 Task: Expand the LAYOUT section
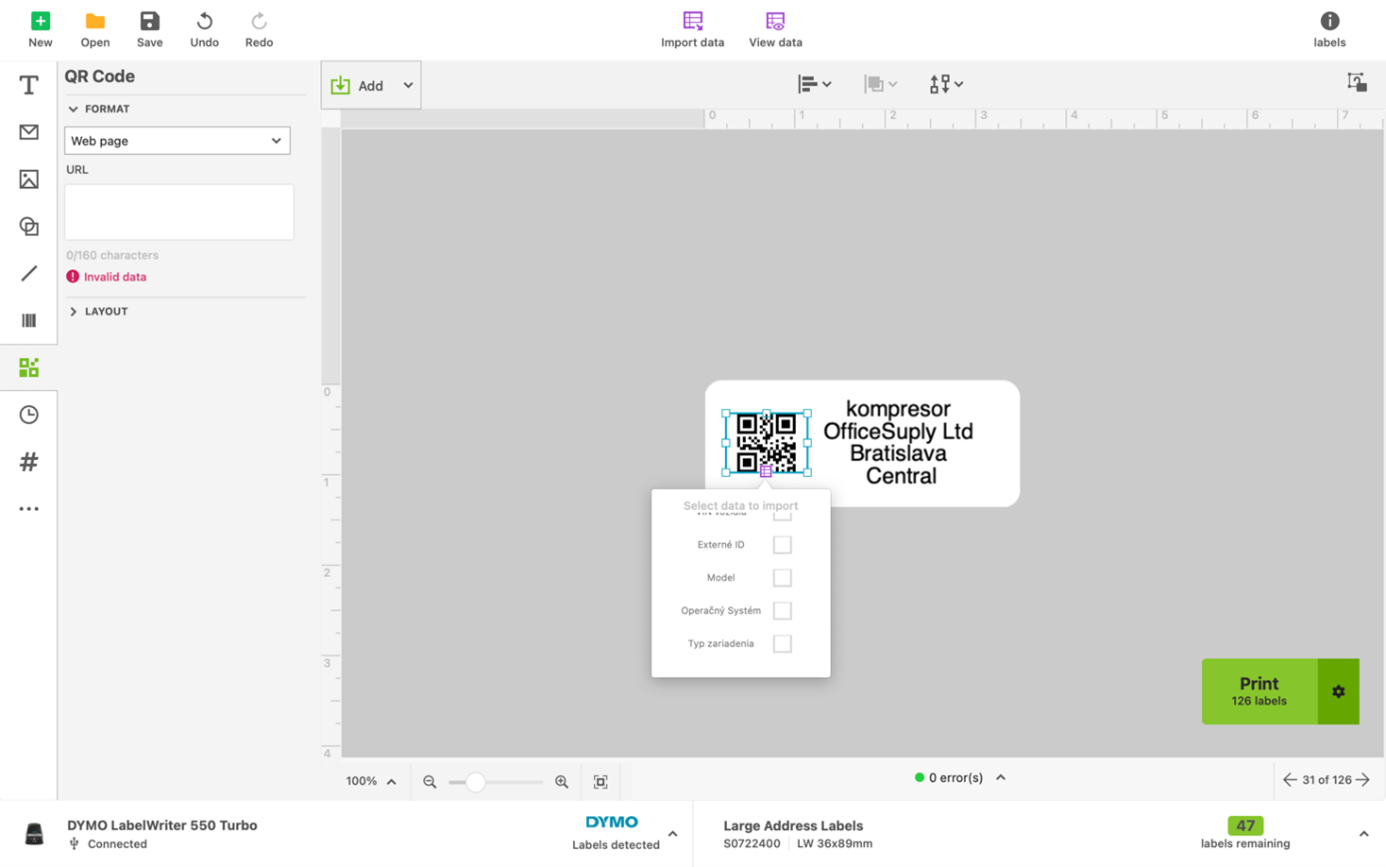(97, 311)
